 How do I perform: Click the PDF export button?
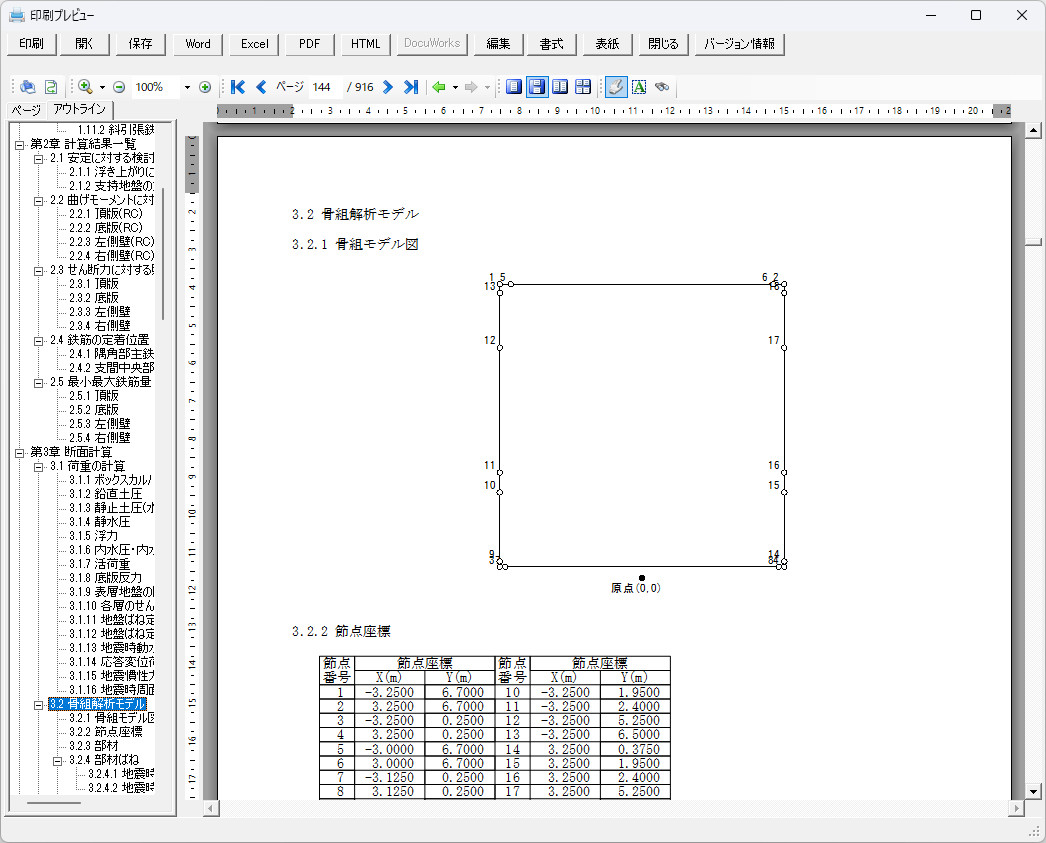click(x=309, y=44)
